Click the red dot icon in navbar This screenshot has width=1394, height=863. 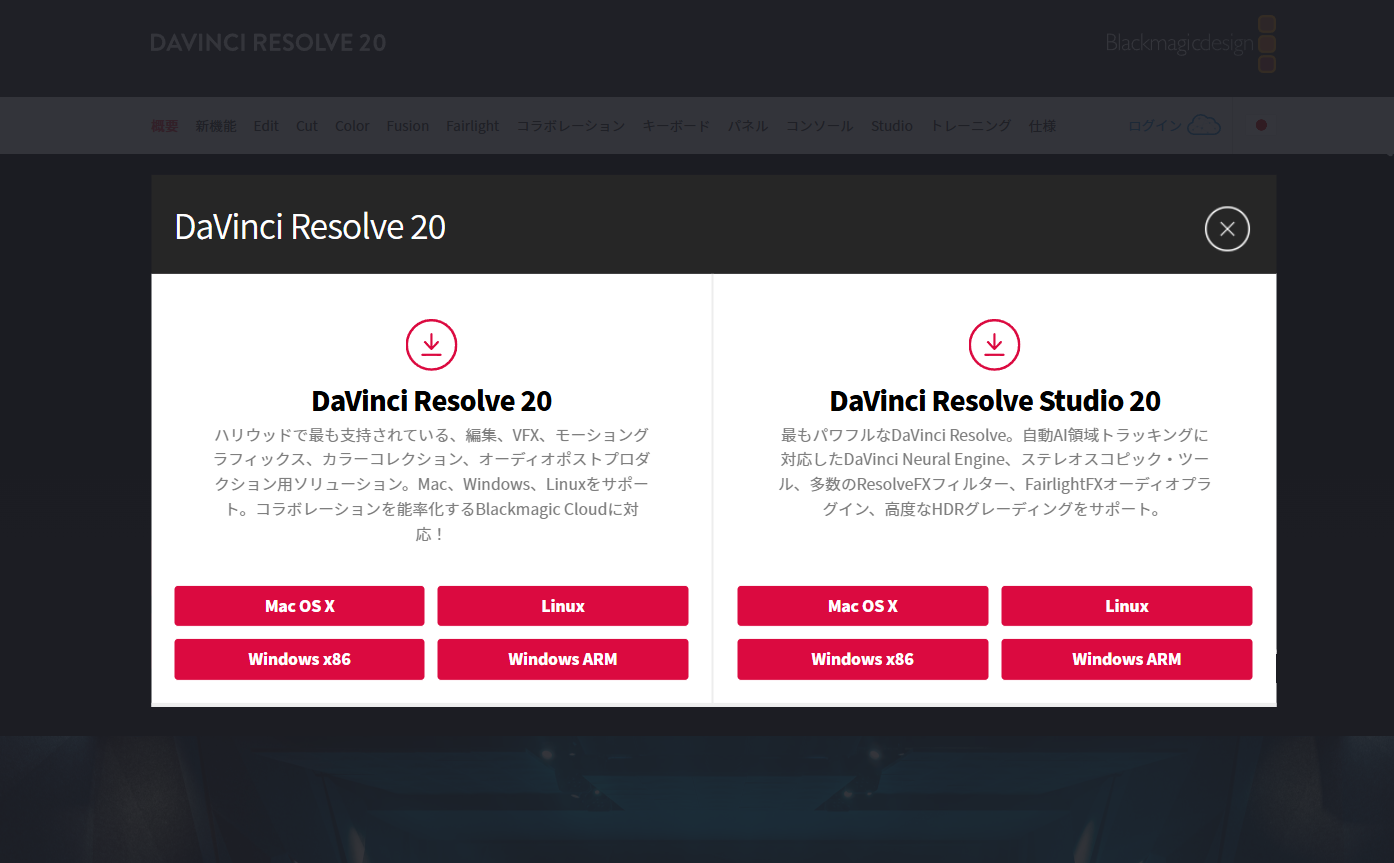[1261, 125]
